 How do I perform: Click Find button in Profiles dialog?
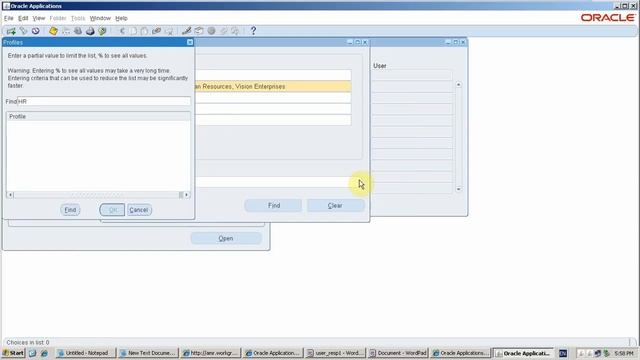pos(70,210)
